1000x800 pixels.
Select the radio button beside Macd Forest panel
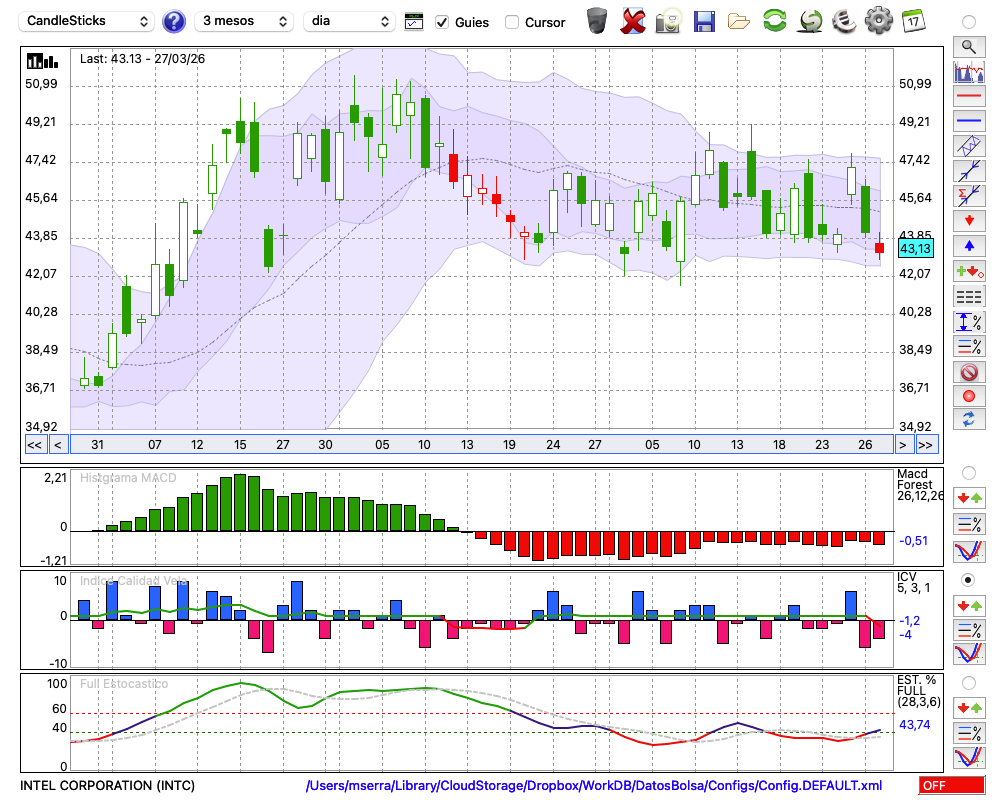coord(968,472)
